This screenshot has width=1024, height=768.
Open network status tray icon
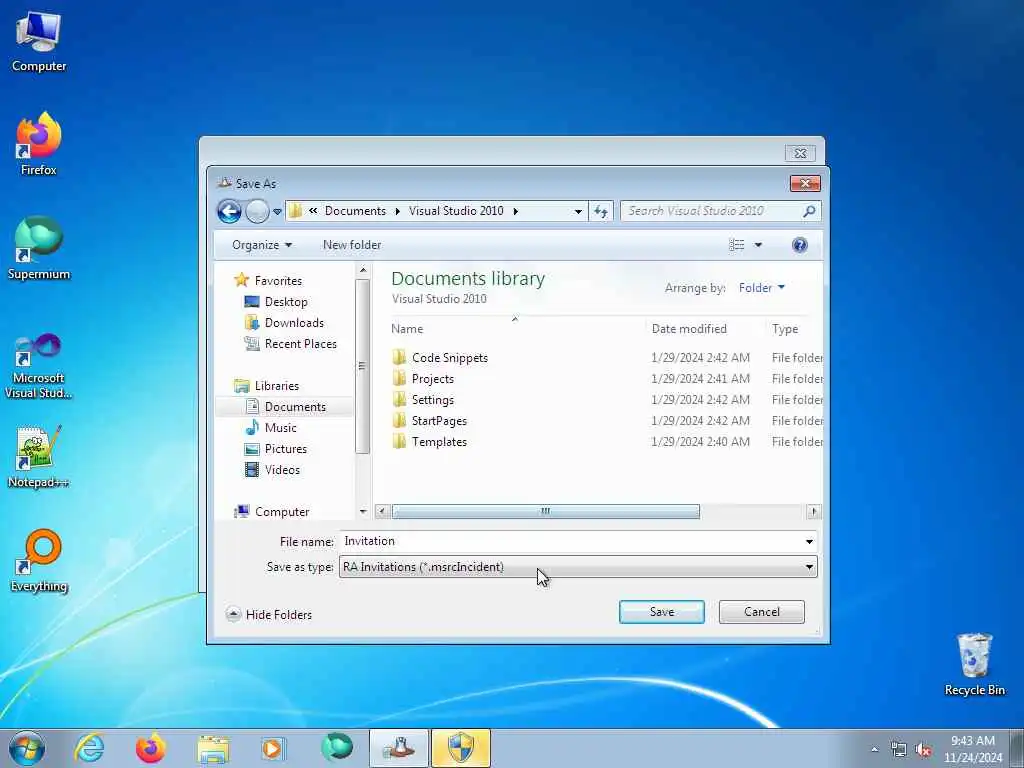(899, 750)
